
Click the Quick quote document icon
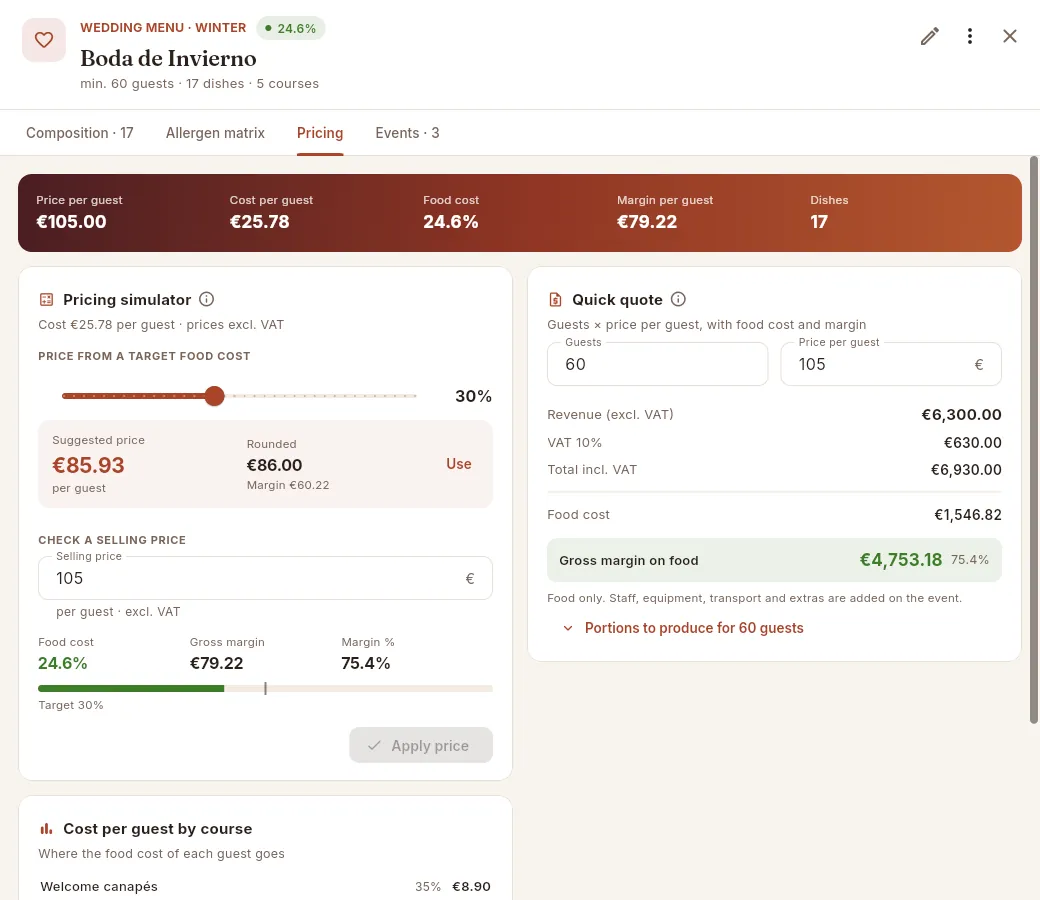pos(555,300)
